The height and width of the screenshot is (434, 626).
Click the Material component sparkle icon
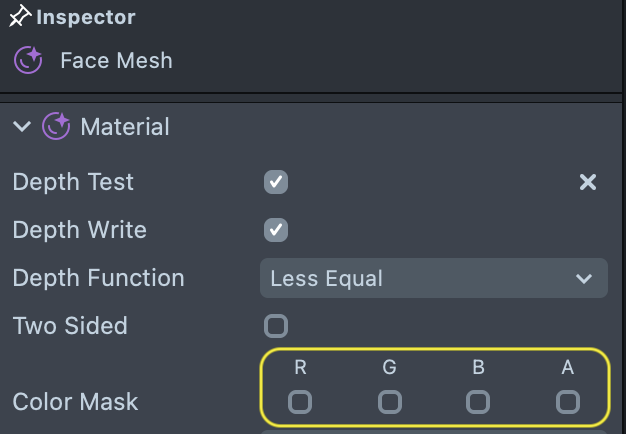click(56, 127)
